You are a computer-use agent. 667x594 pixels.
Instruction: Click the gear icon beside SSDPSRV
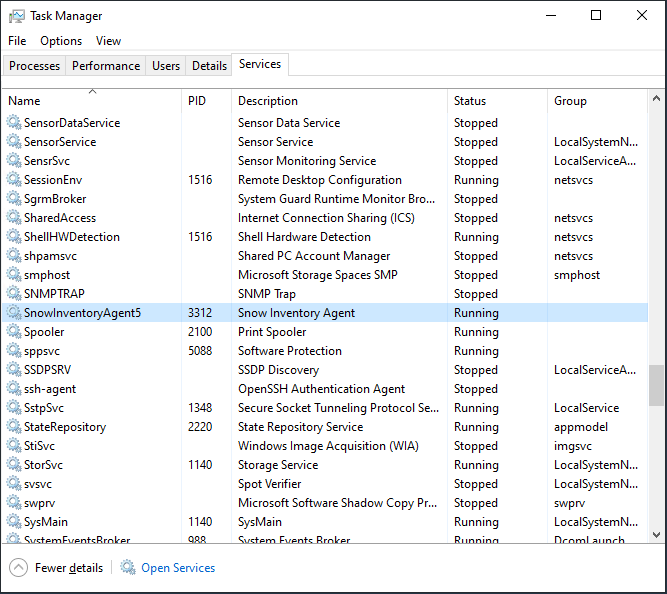14,370
